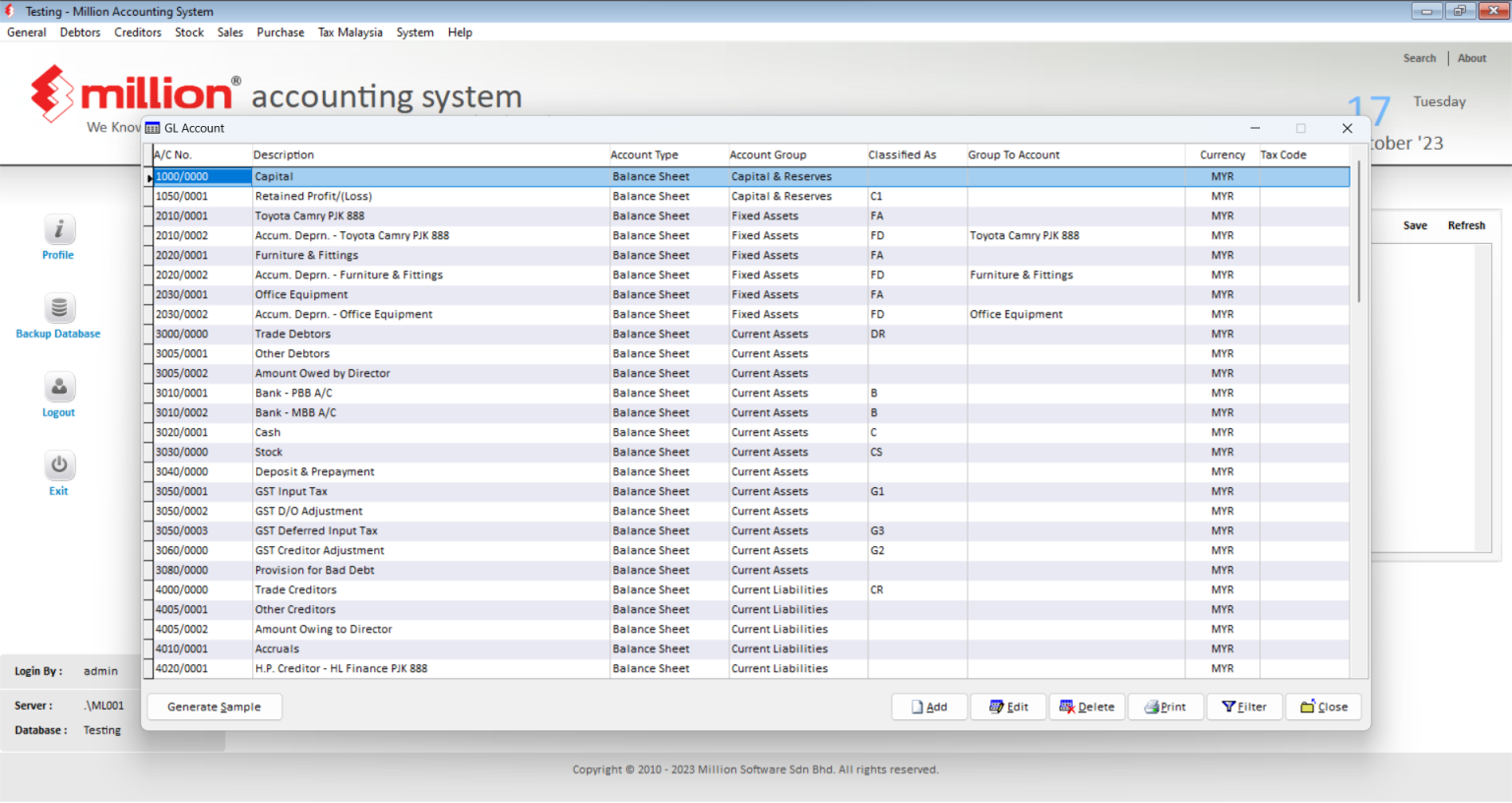Open the Debtors menu
The height and width of the screenshot is (803, 1512).
[80, 32]
